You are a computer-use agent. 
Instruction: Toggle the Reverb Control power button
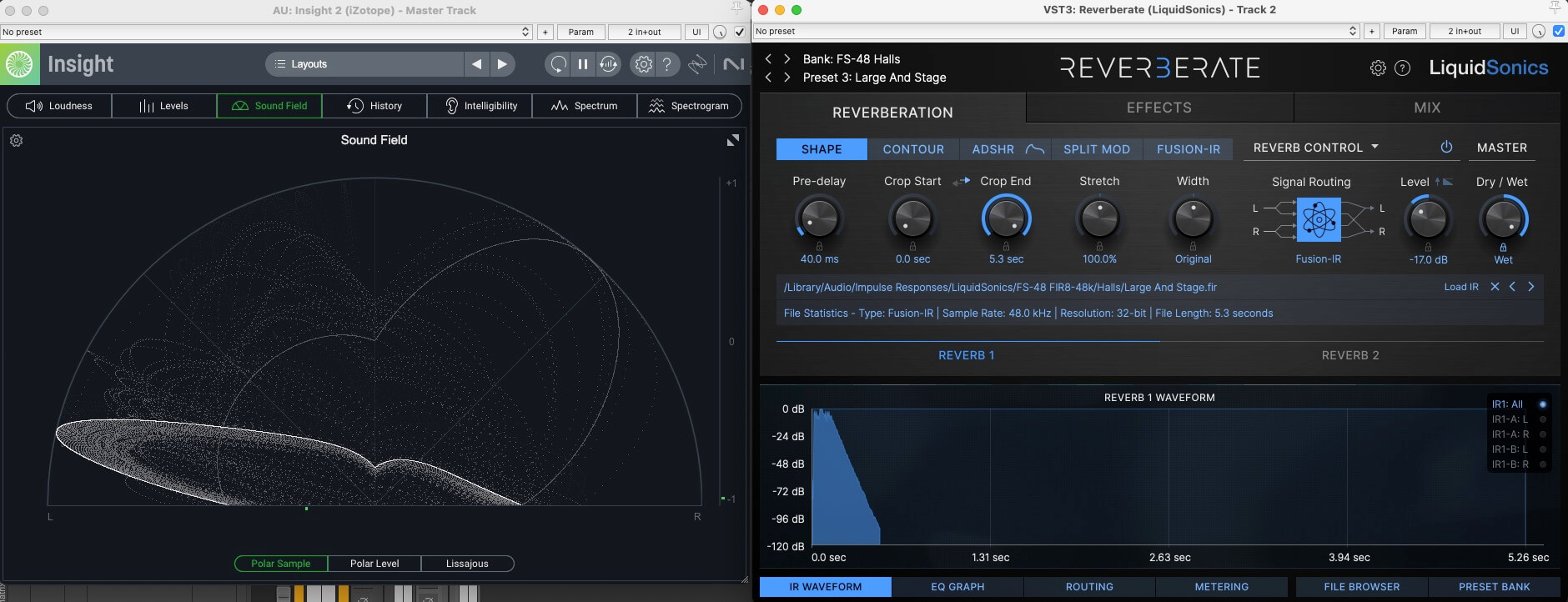[x=1446, y=148]
